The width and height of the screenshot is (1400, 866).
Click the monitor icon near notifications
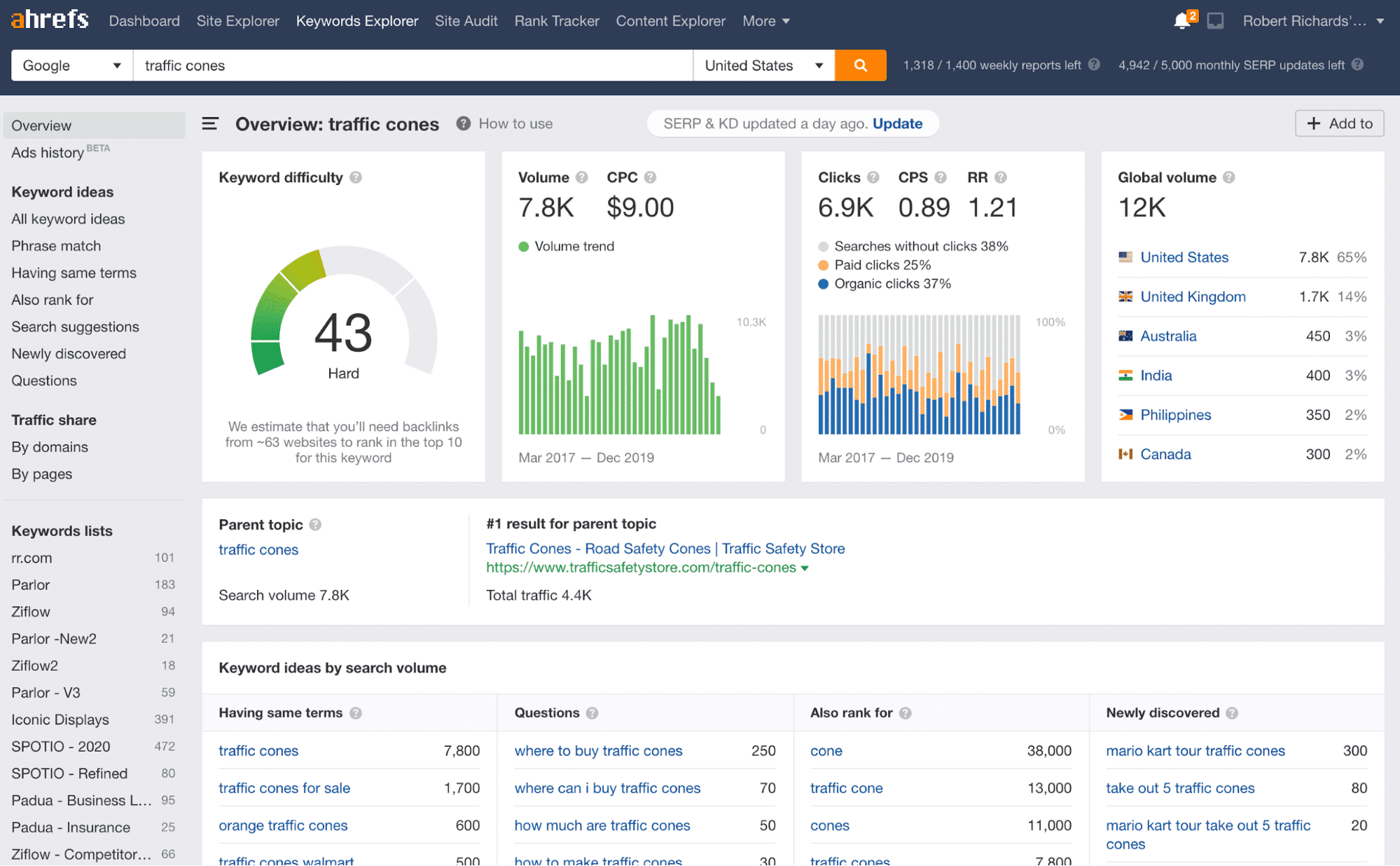pos(1215,20)
